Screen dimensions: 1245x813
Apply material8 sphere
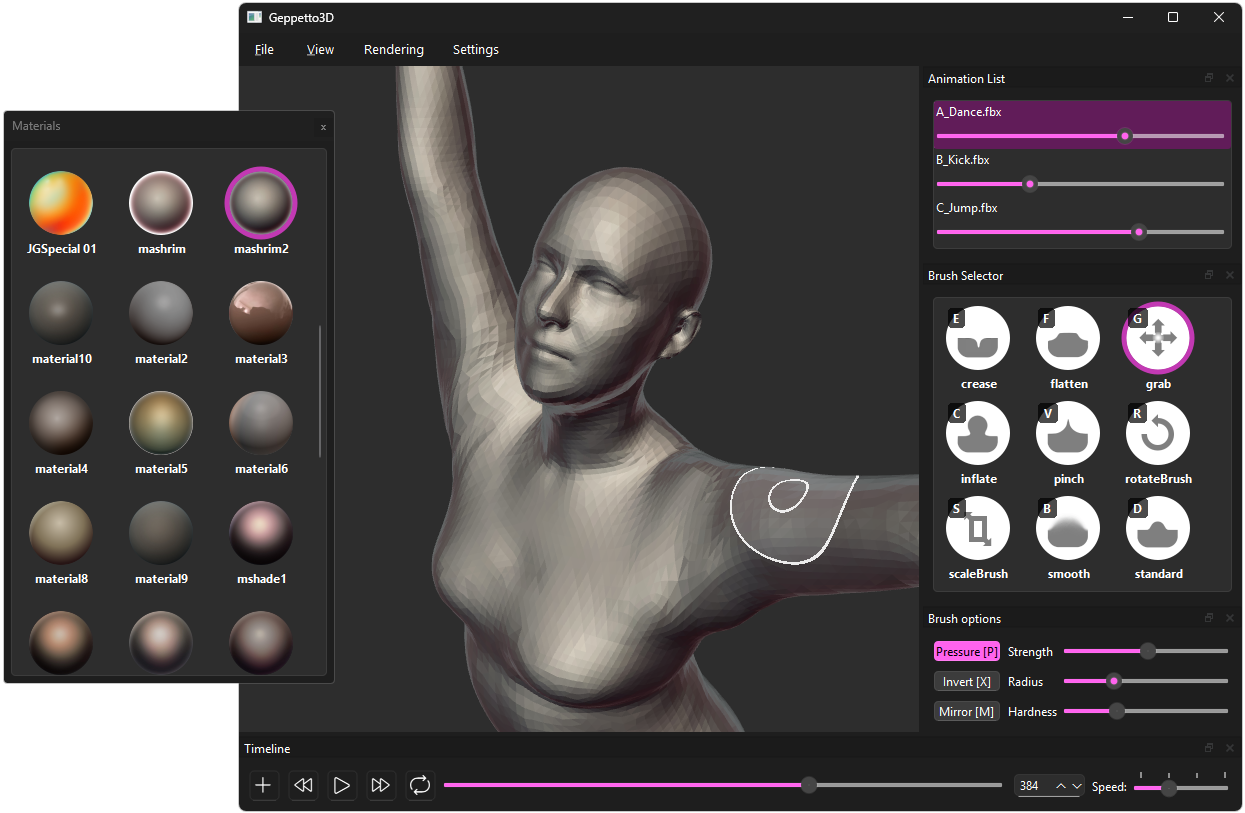[x=61, y=533]
